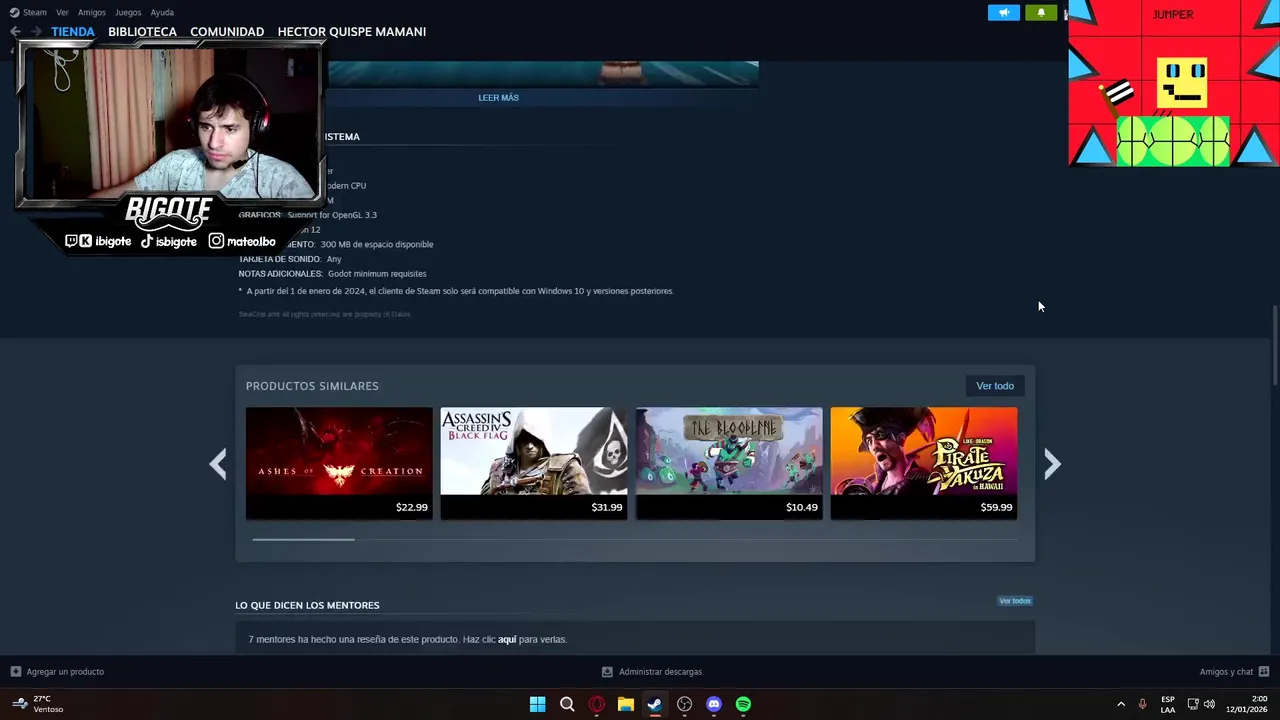This screenshot has width=1280, height=720.
Task: Open the Steam menu in top bar
Action: point(28,12)
